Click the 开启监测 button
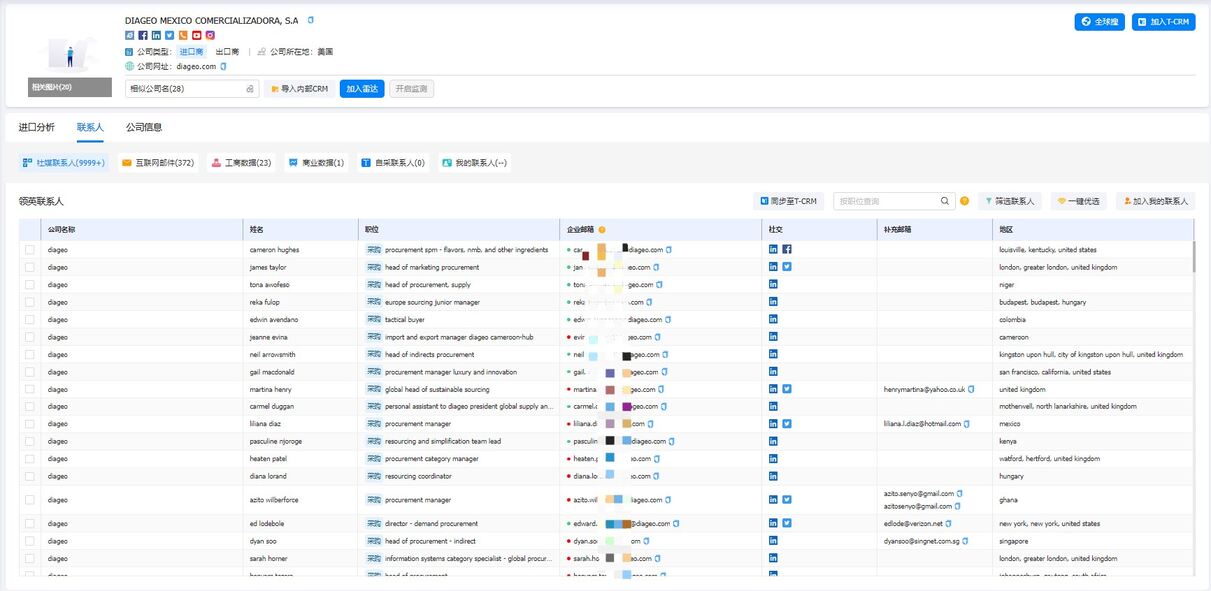The image size is (1211, 591). pos(412,89)
